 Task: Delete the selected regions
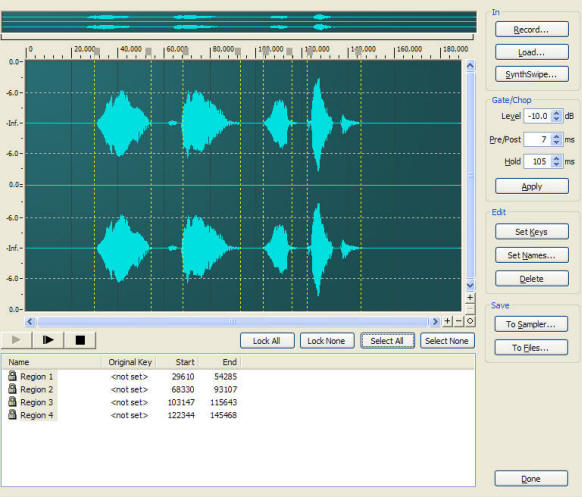[x=532, y=278]
